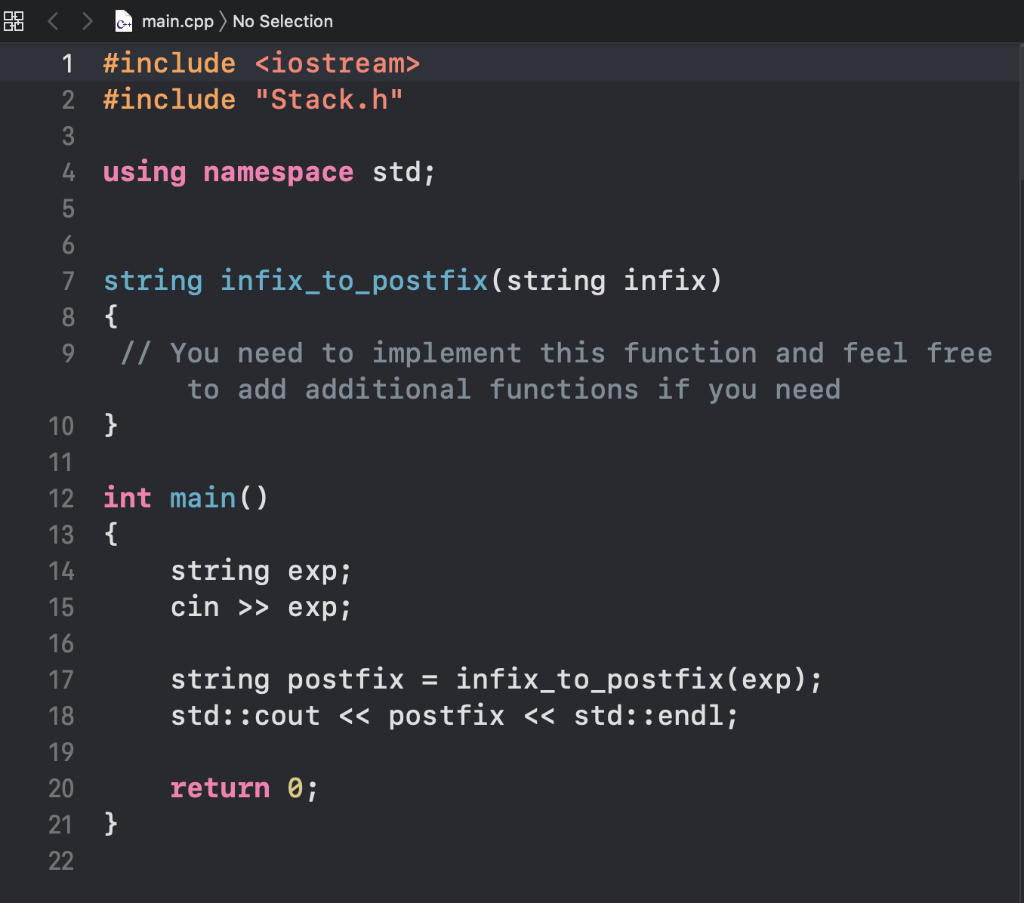Click line number 7 in the gutter
The width and height of the screenshot is (1024, 903).
click(68, 281)
